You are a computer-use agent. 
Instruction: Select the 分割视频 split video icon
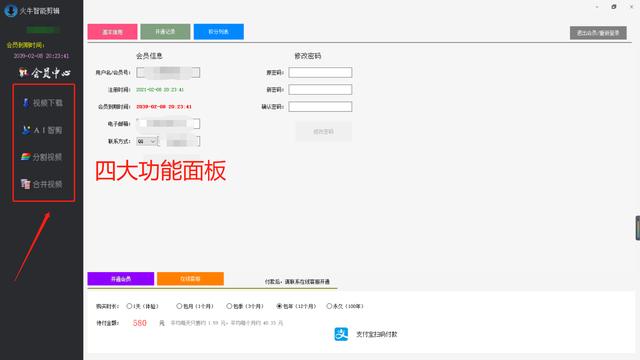[x=26, y=157]
